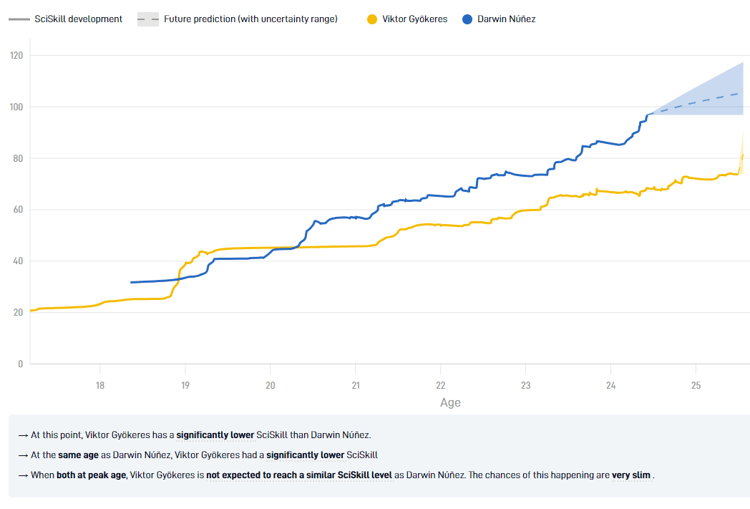The width and height of the screenshot is (750, 509).
Task: Click the underlined 'significantly lower' in second bullet
Action: (305, 455)
